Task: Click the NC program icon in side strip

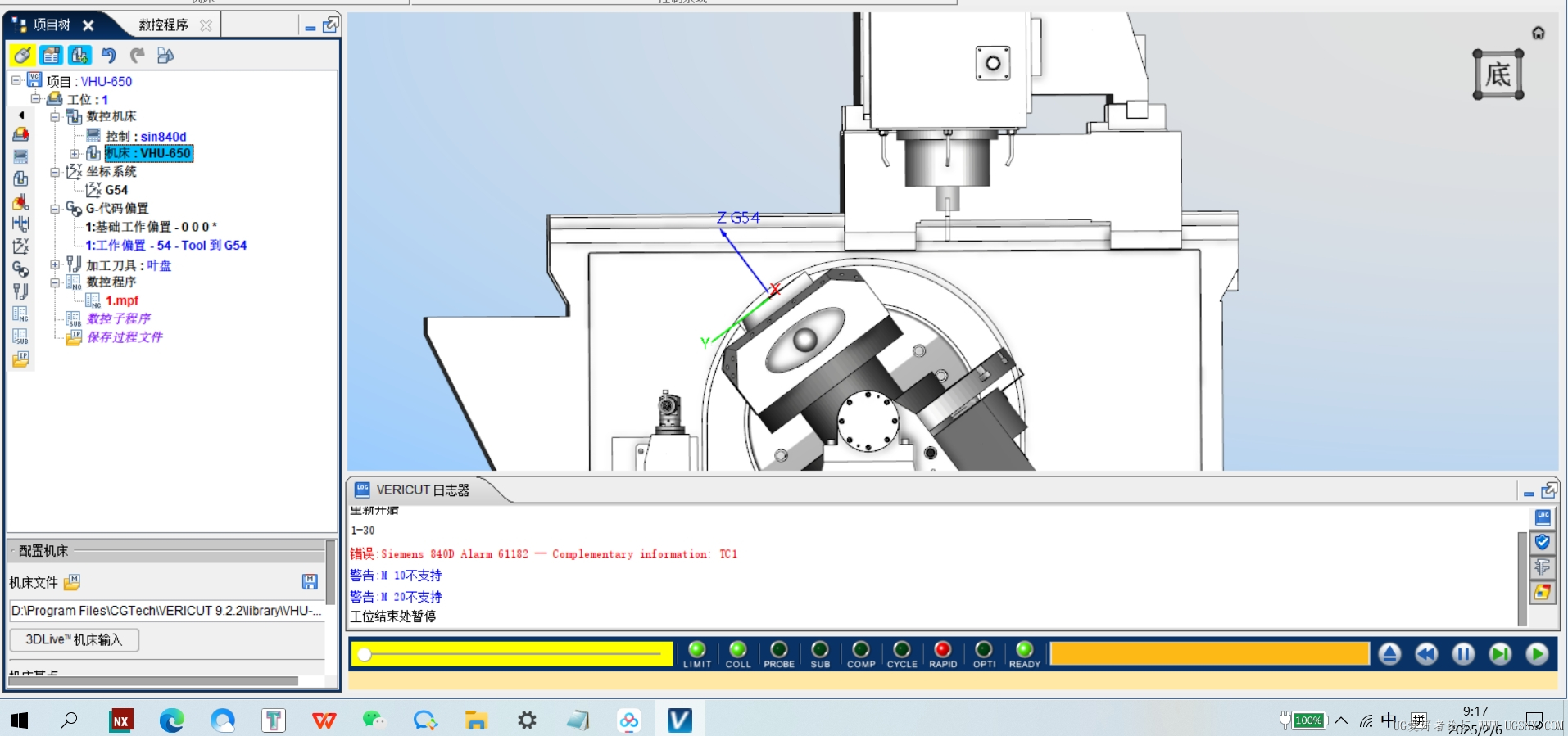Action: click(x=21, y=314)
